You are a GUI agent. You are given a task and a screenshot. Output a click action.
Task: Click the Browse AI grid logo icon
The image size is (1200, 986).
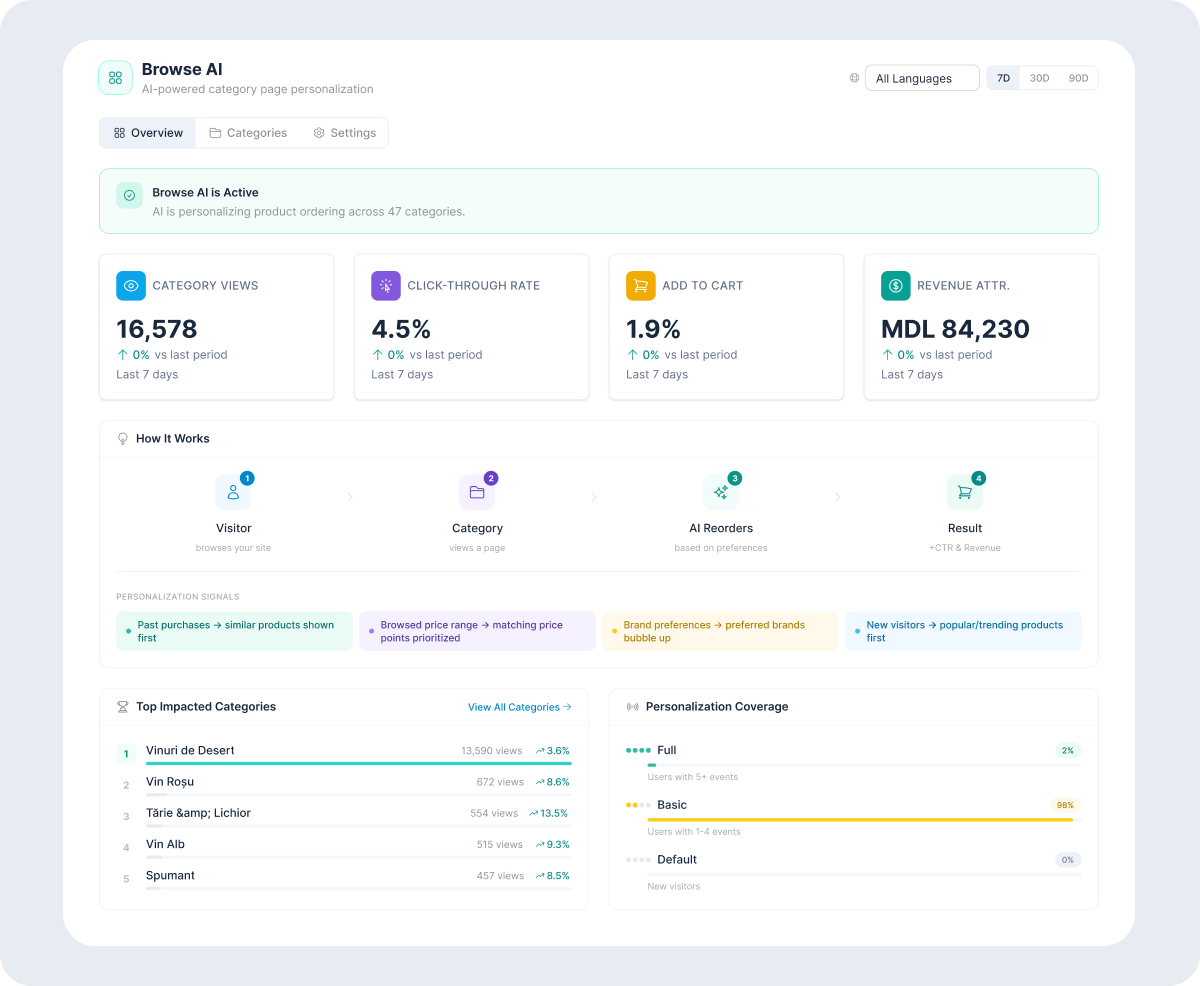(115, 78)
